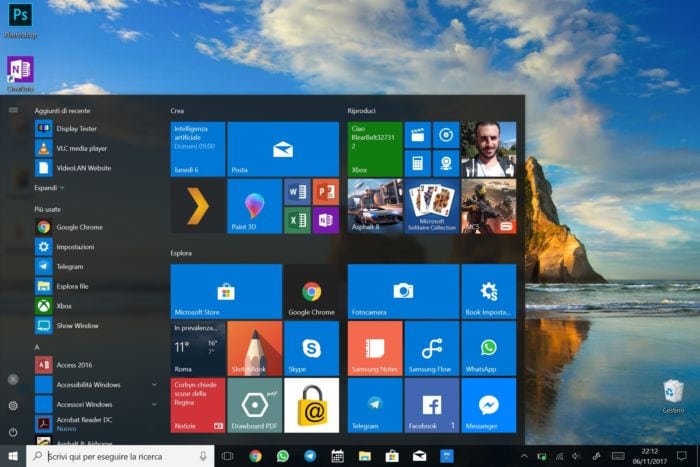Show hidden tray icons chevron

pyautogui.click(x=524, y=456)
